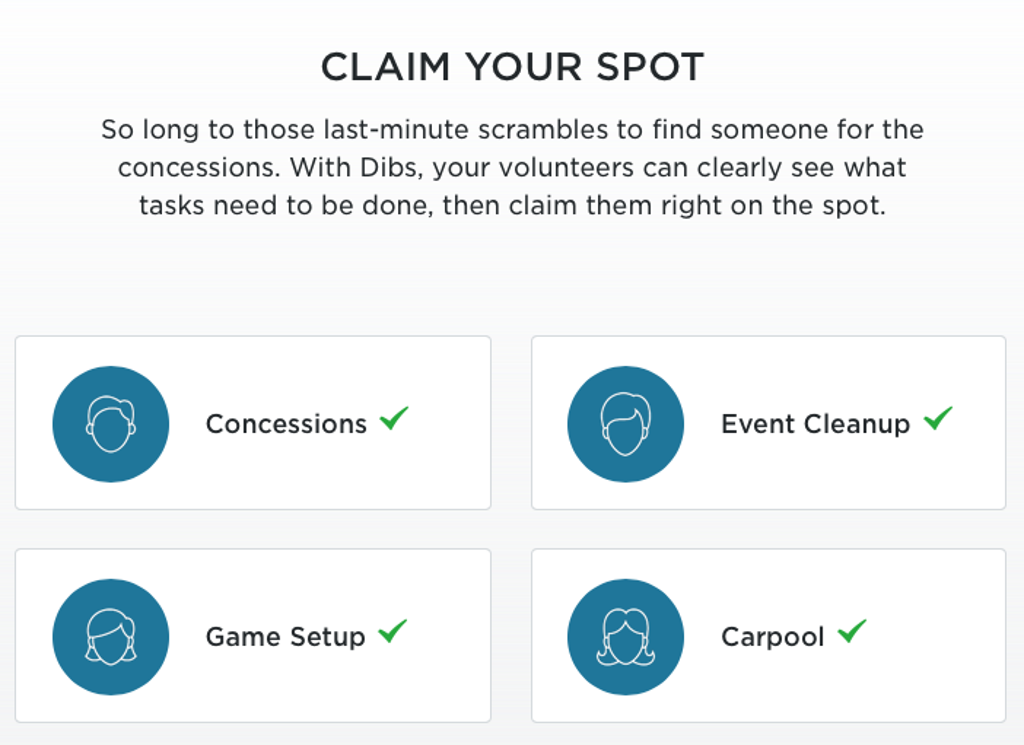Pick the Carpool task label
1024x745 pixels.
point(772,637)
